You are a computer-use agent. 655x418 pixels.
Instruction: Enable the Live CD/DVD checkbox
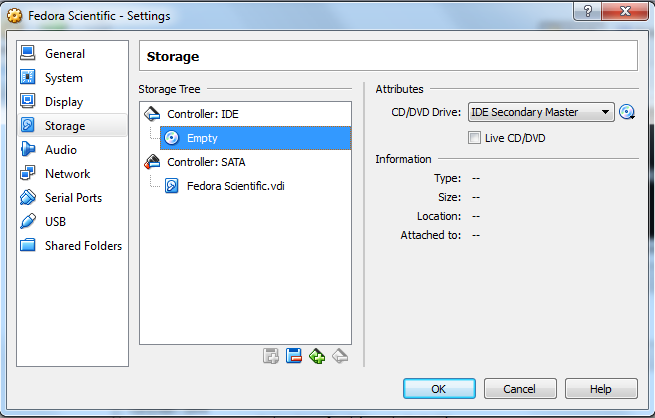475,138
